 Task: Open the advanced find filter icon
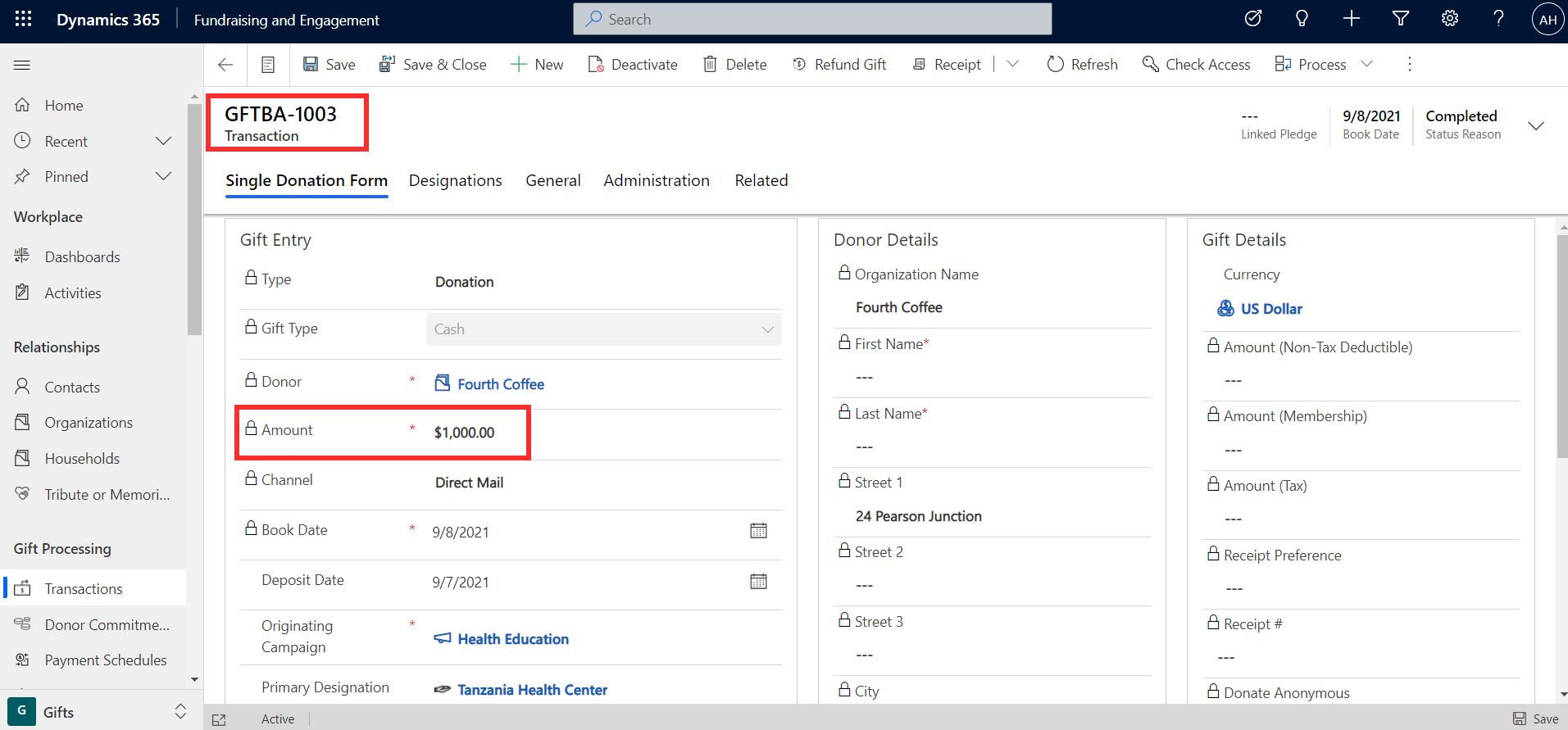tap(1401, 19)
